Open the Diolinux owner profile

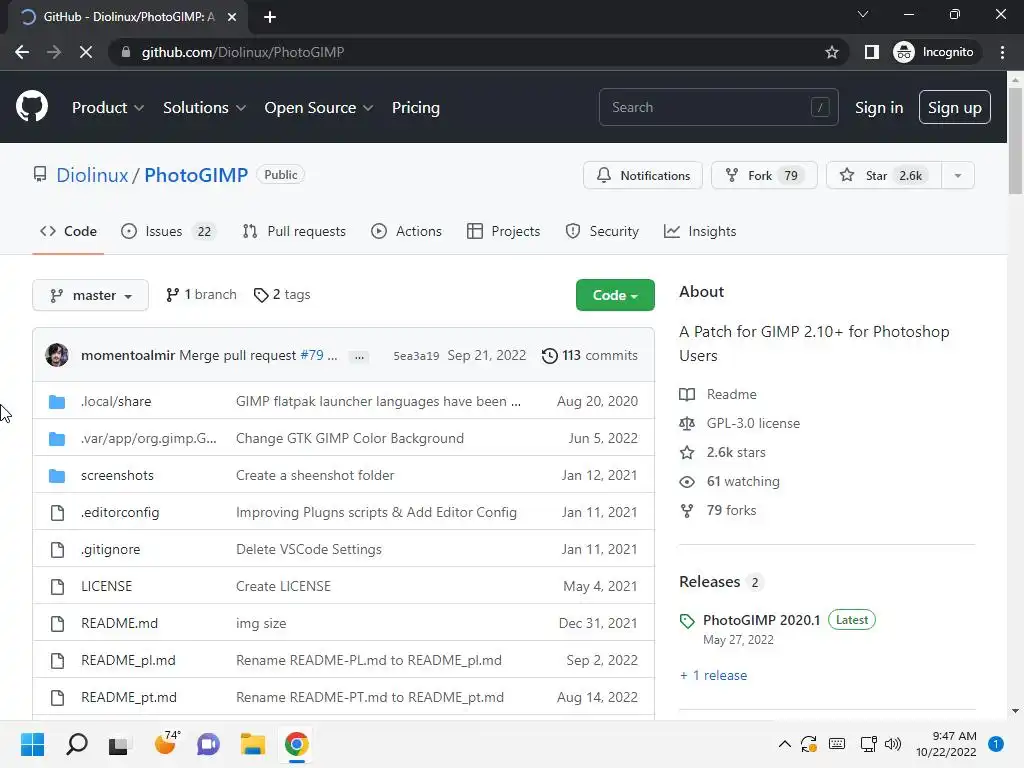click(x=92, y=175)
